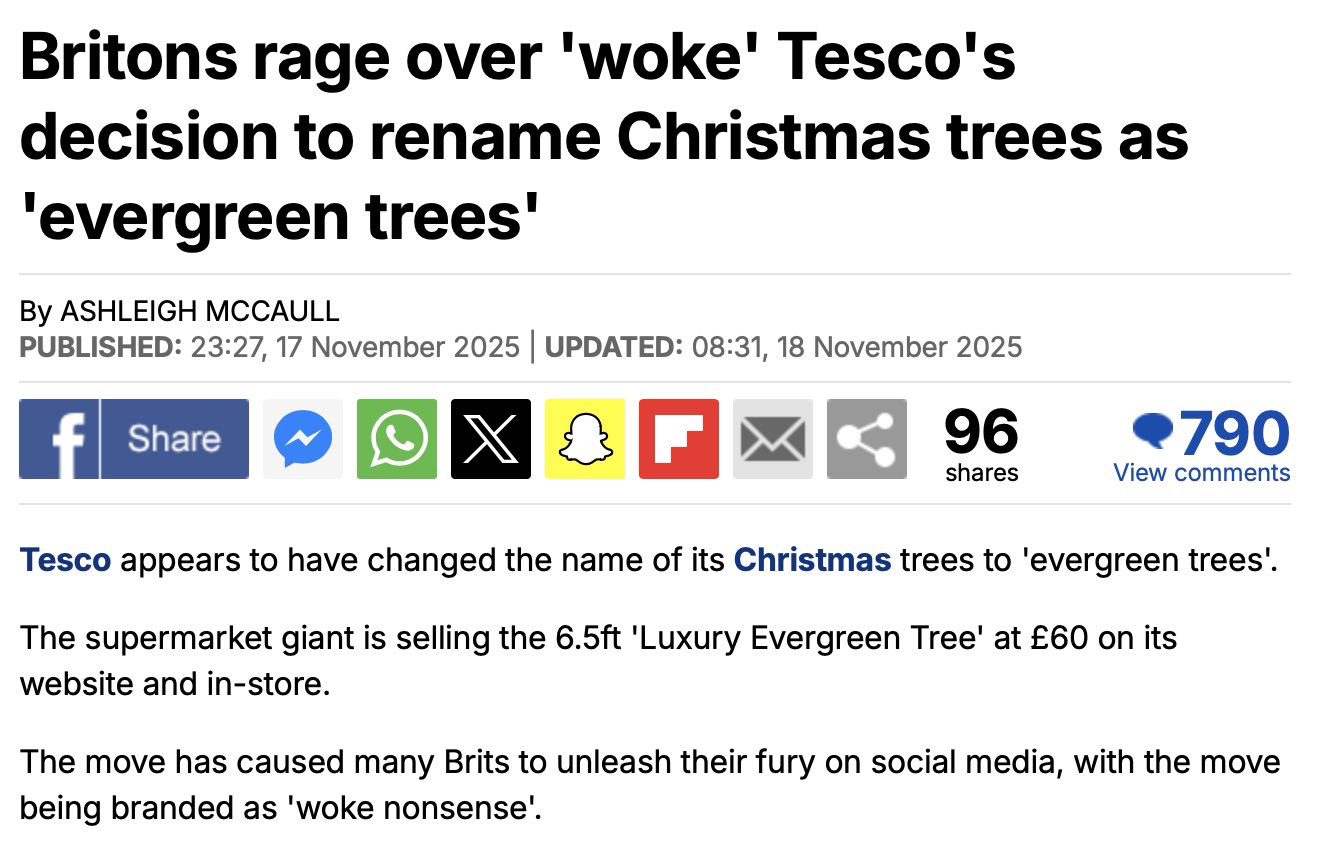
Task: Open the grey generic share options icon
Action: click(x=867, y=439)
